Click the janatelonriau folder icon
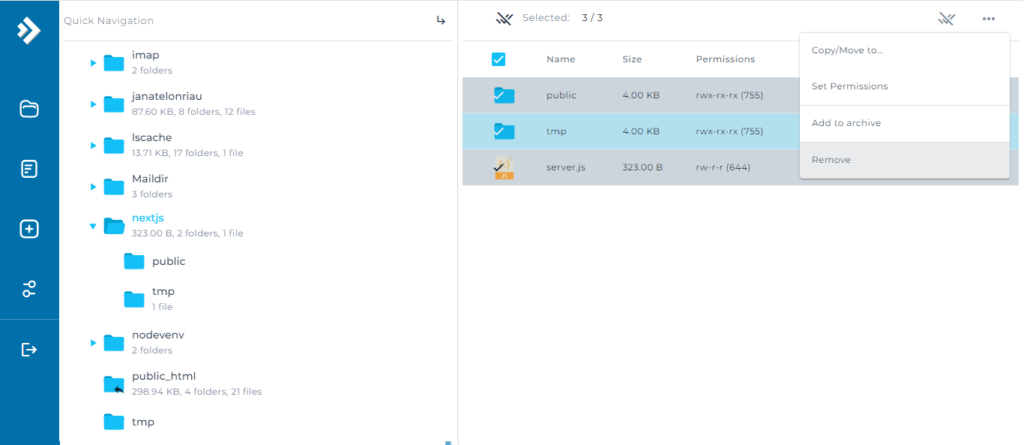 pyautogui.click(x=114, y=104)
